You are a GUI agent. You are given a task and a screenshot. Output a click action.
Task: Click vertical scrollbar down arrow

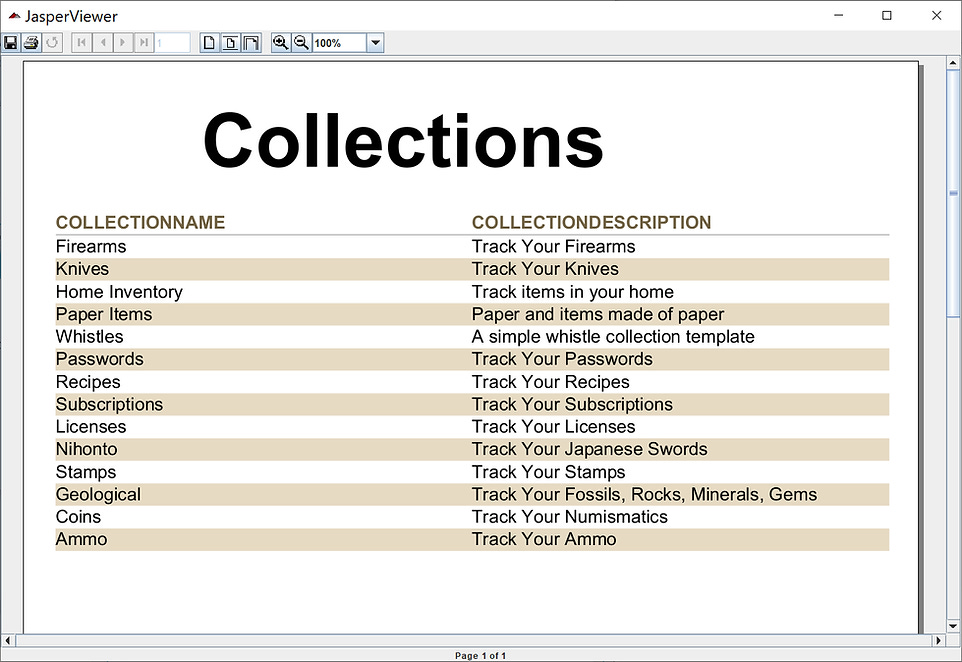pos(953,626)
